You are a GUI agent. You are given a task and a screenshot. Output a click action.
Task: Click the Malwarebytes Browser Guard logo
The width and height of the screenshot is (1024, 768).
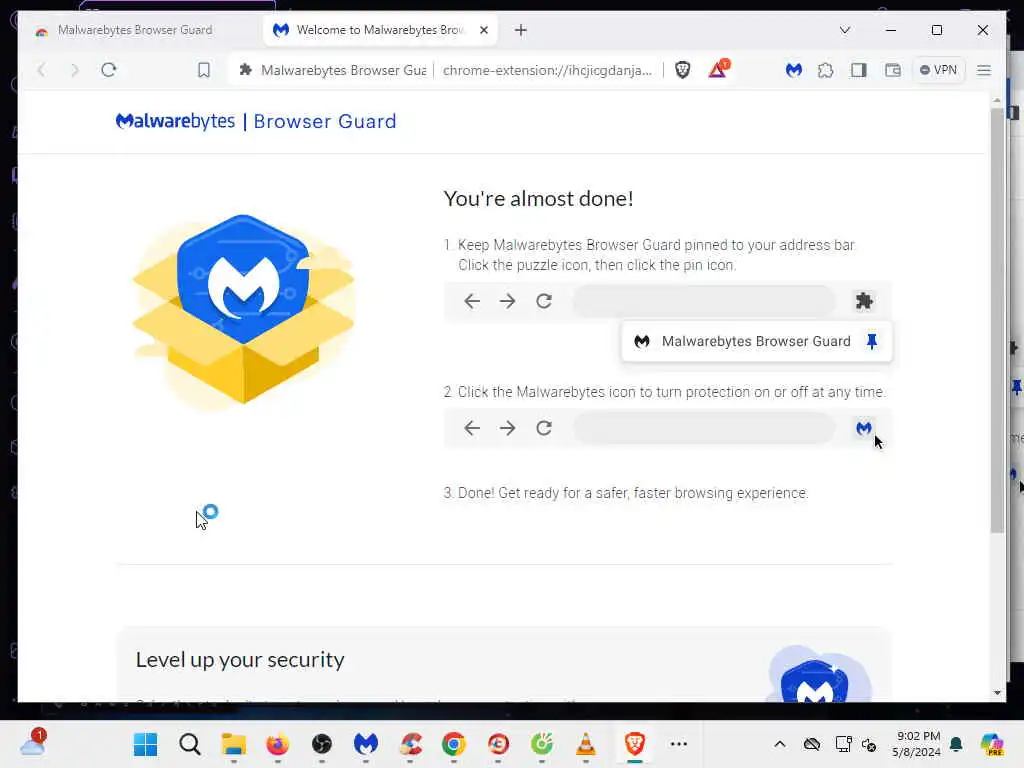[x=256, y=121]
